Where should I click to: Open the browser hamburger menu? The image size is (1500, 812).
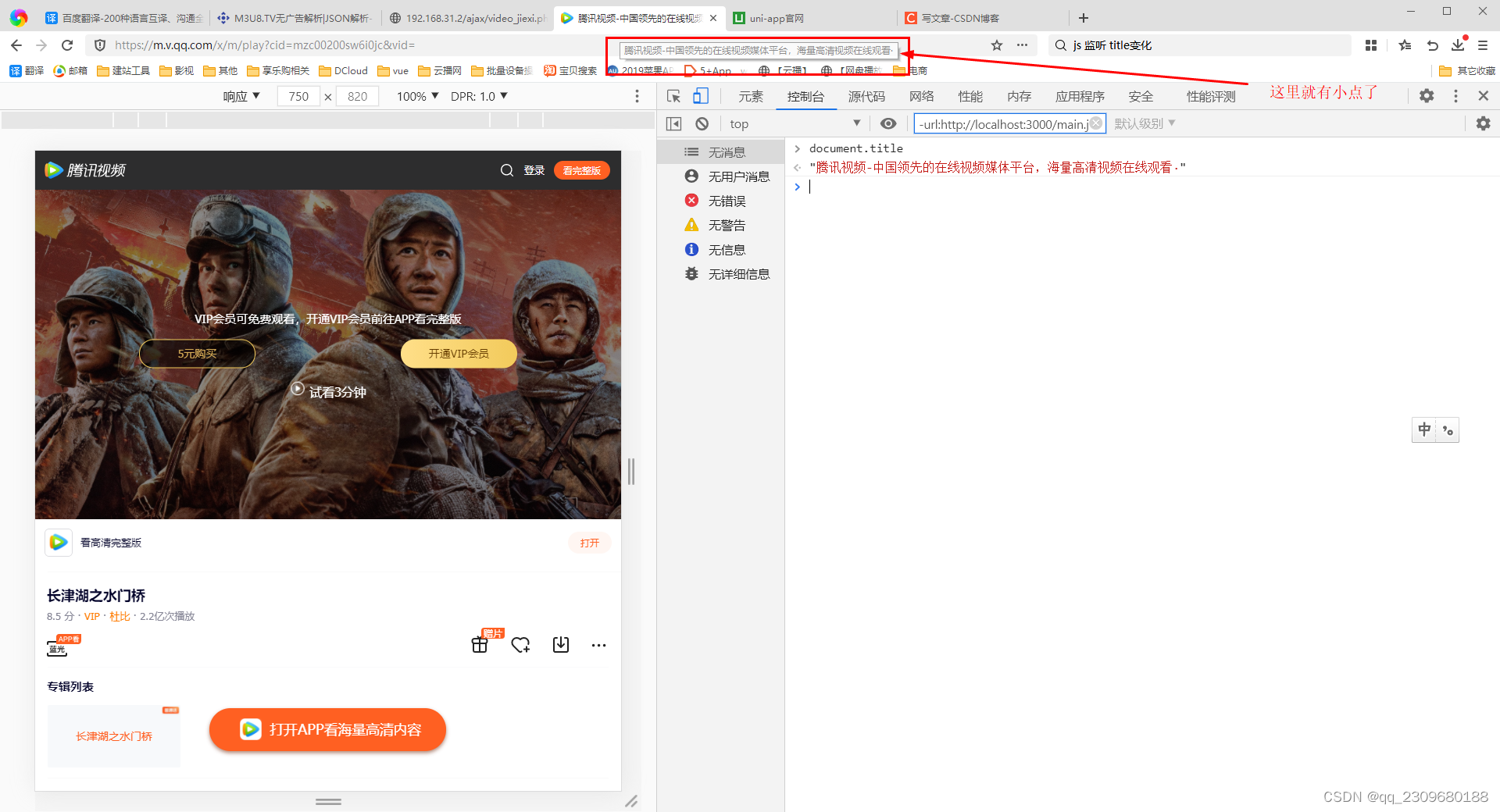pyautogui.click(x=1483, y=45)
